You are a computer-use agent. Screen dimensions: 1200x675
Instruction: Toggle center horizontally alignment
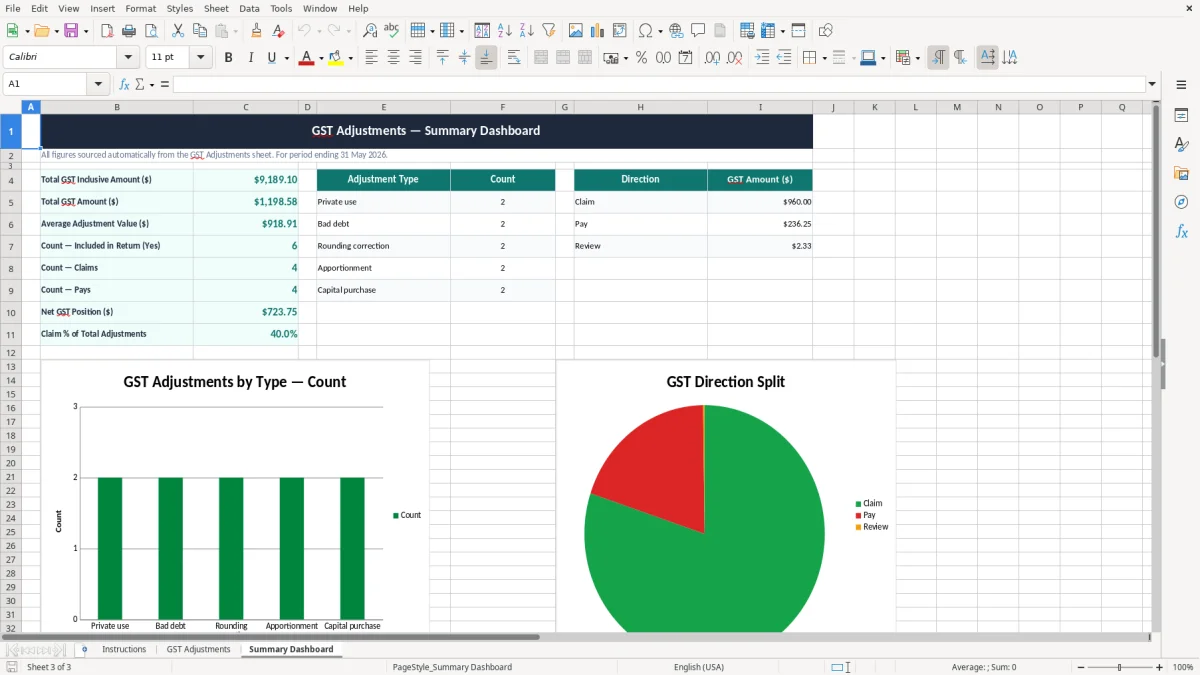[393, 58]
